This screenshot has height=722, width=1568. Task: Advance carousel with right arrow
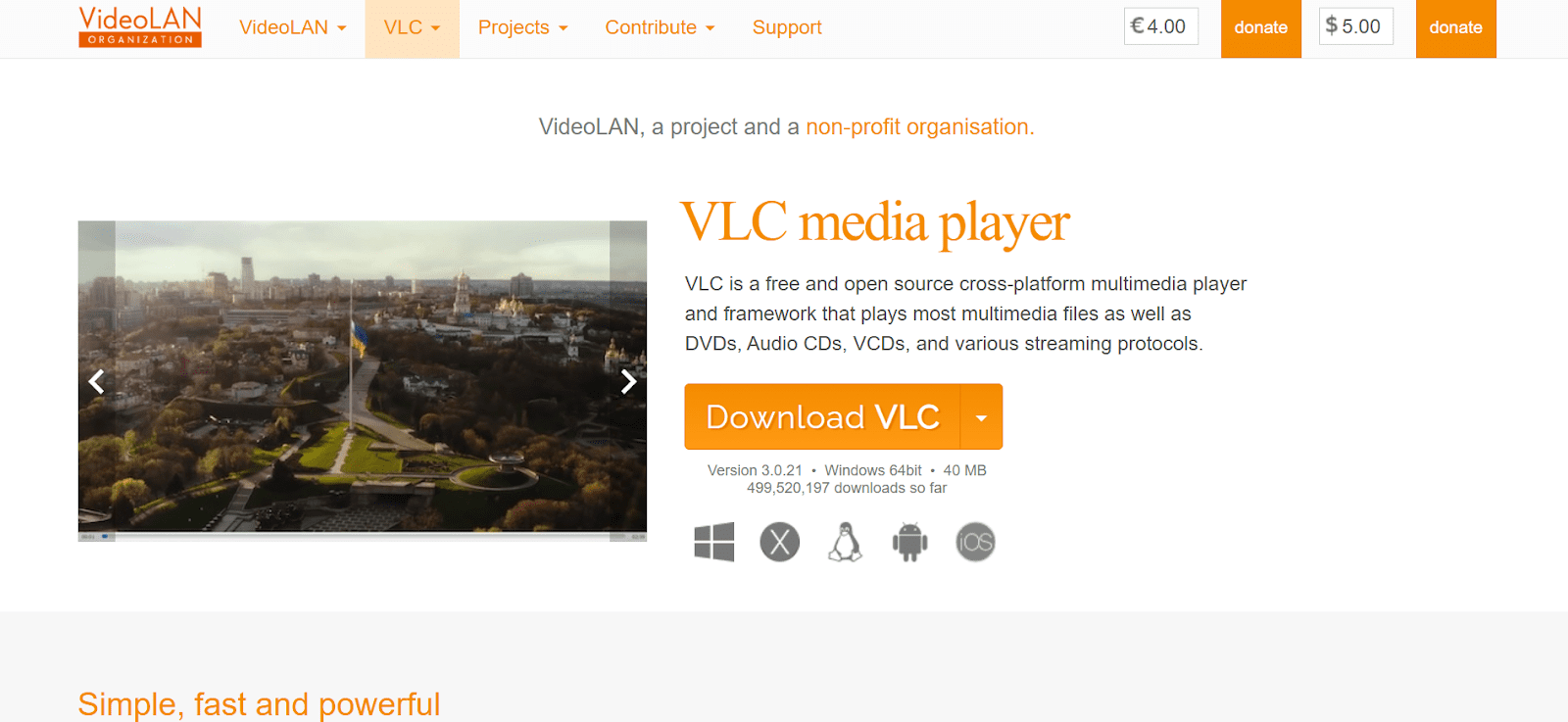tap(628, 381)
